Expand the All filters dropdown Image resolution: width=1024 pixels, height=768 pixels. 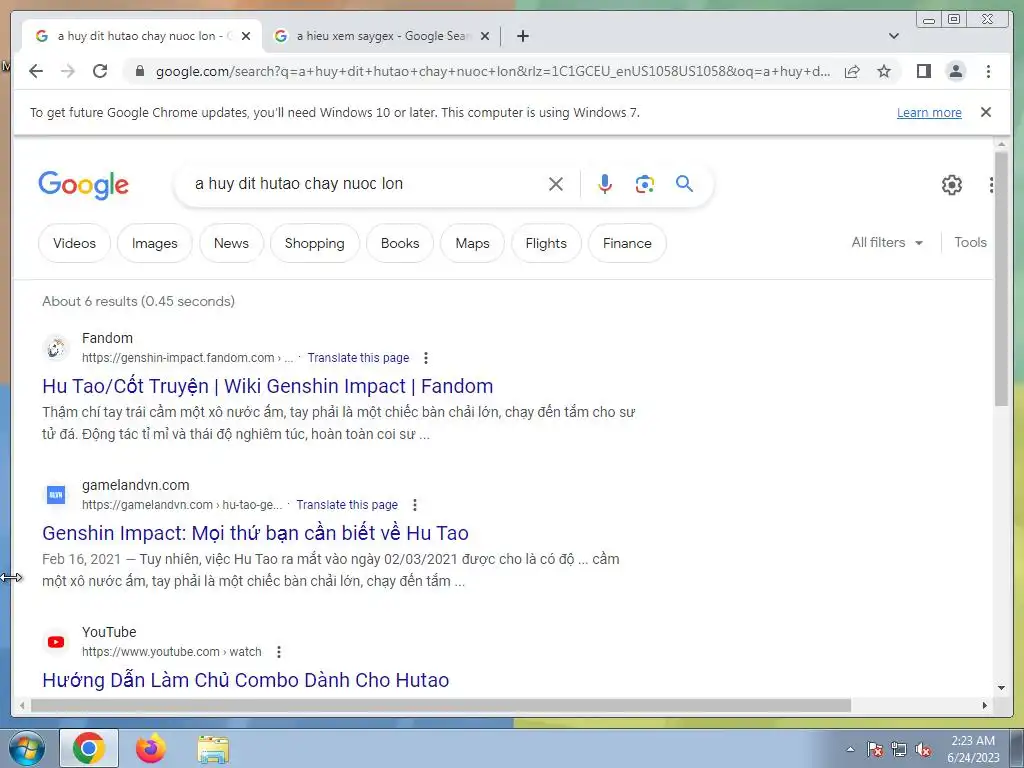click(887, 242)
